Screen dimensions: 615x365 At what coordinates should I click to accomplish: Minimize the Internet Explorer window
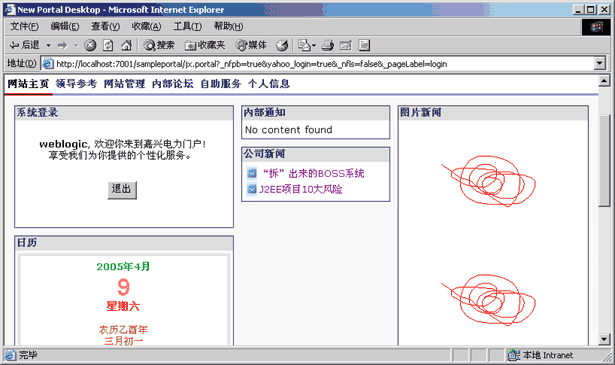point(578,9)
